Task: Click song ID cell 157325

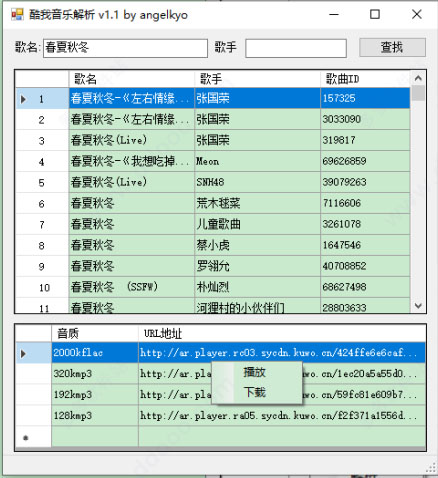Action: pos(365,98)
